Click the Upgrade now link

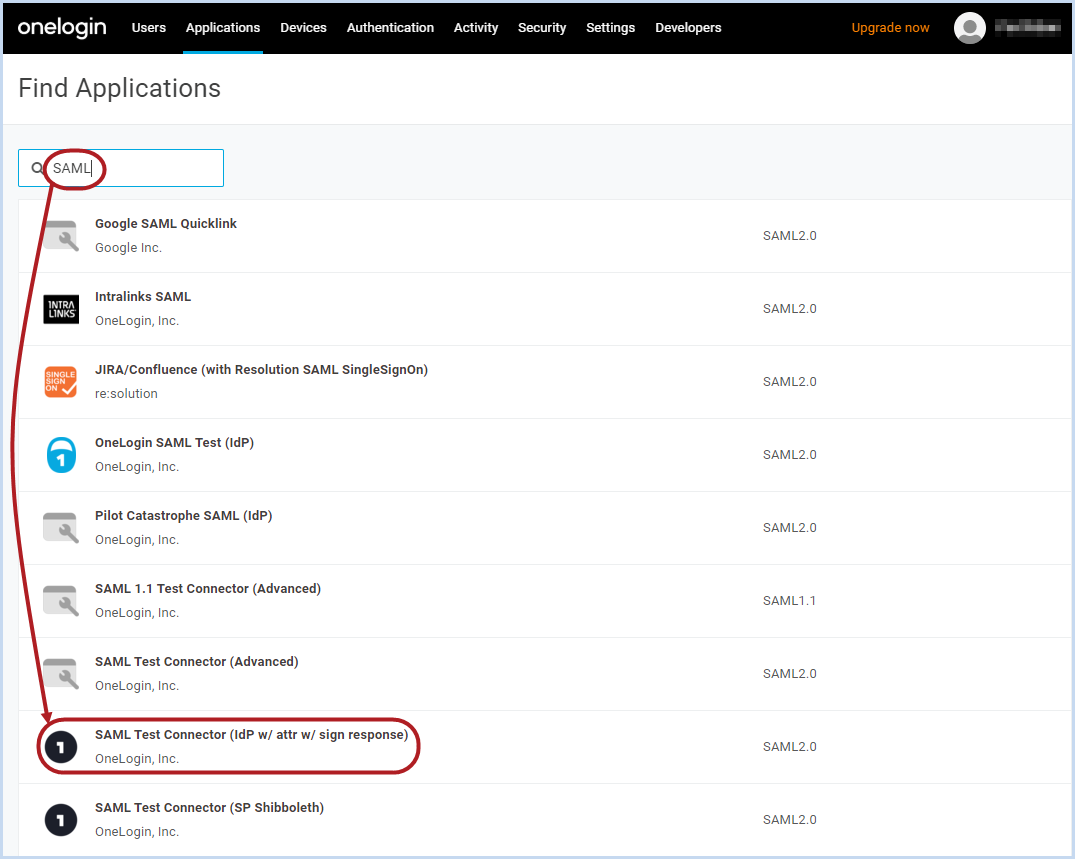coord(890,27)
